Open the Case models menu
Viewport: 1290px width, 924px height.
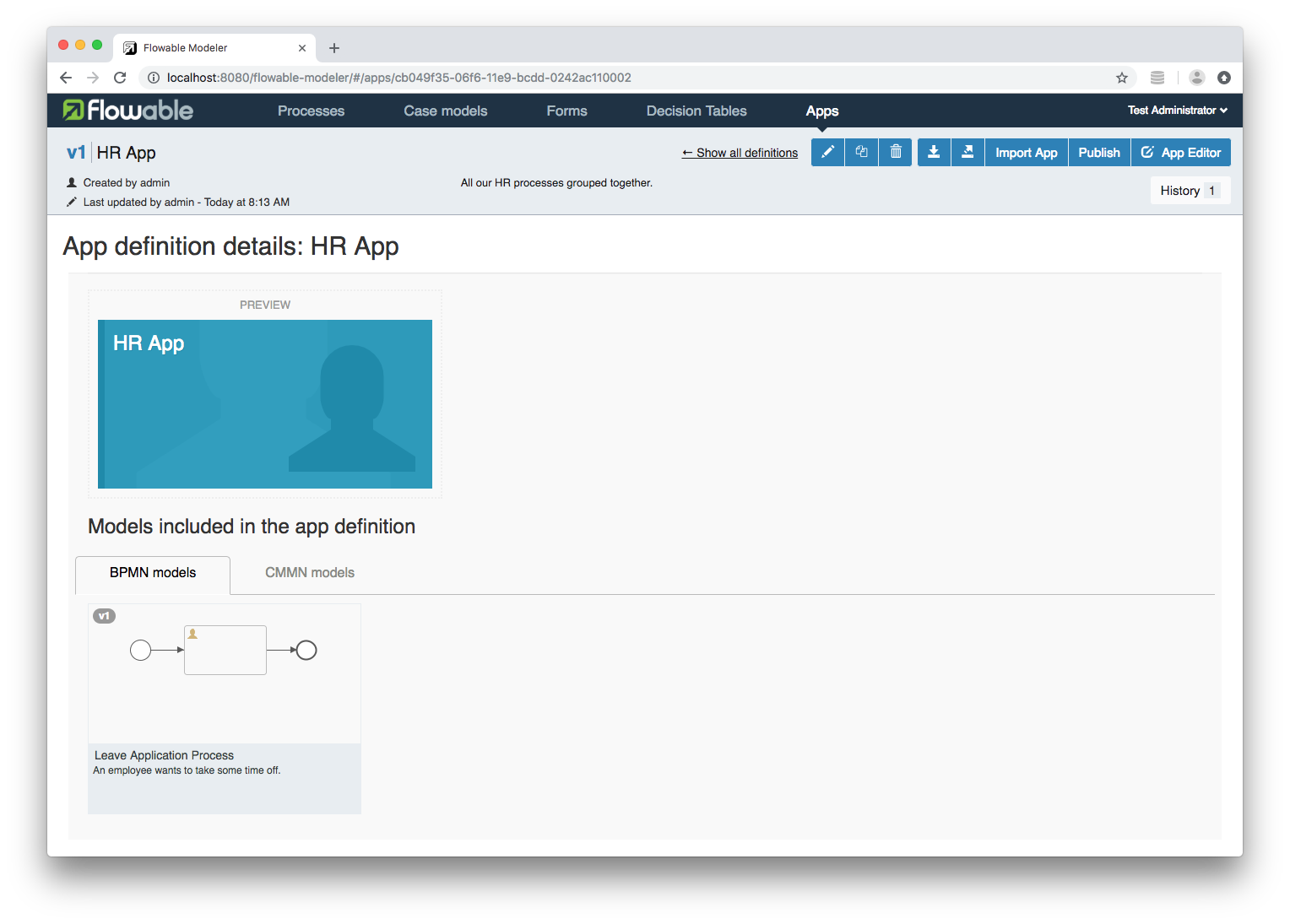(x=446, y=111)
